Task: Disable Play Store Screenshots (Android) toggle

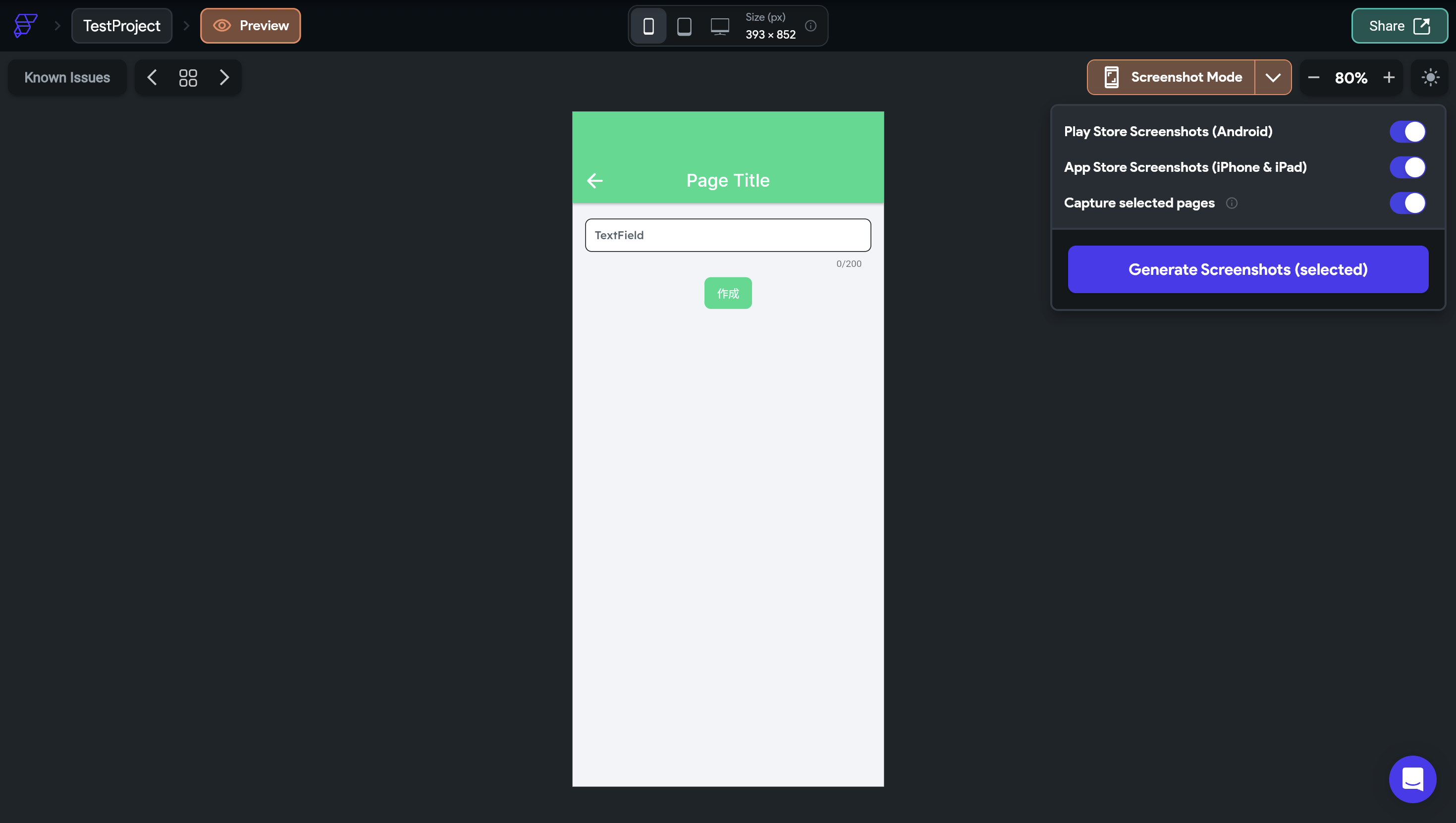Action: click(x=1407, y=132)
